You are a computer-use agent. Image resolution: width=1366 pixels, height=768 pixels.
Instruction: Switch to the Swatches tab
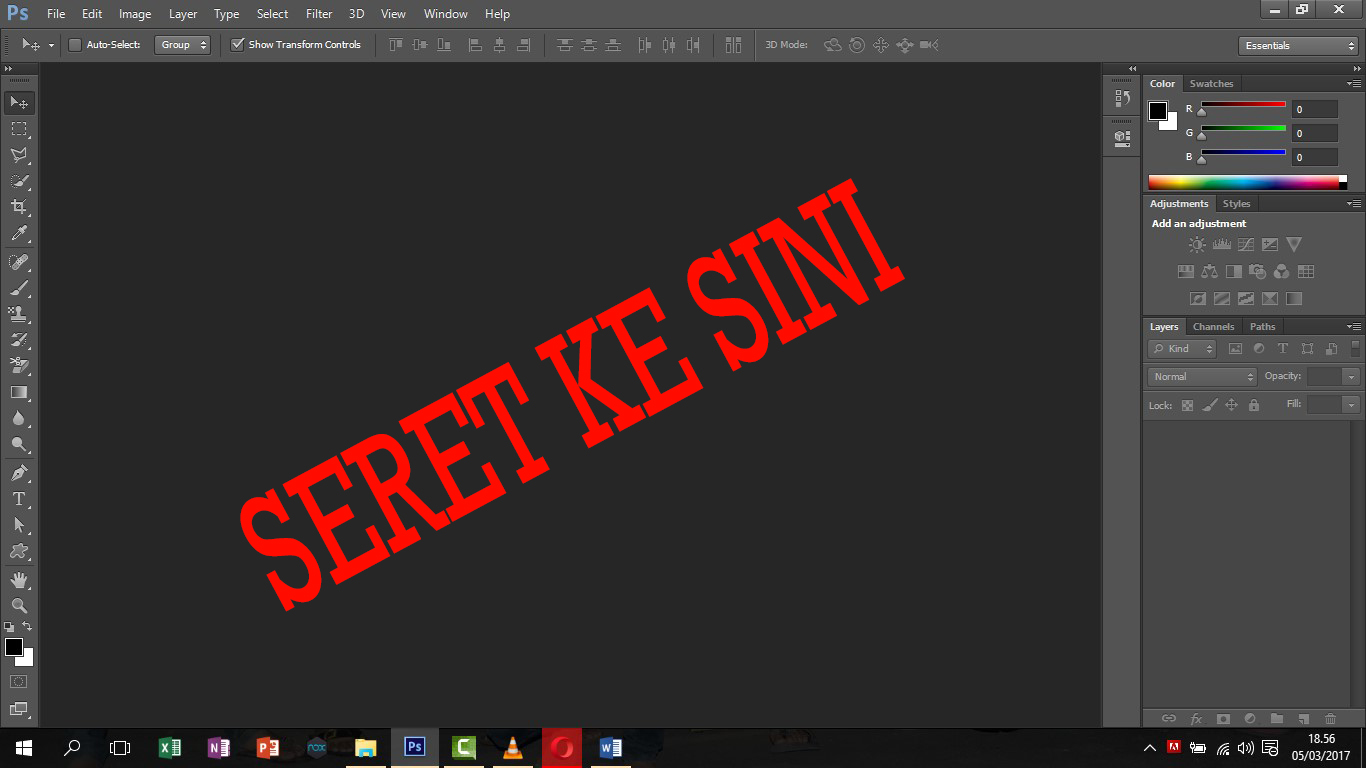[1211, 84]
